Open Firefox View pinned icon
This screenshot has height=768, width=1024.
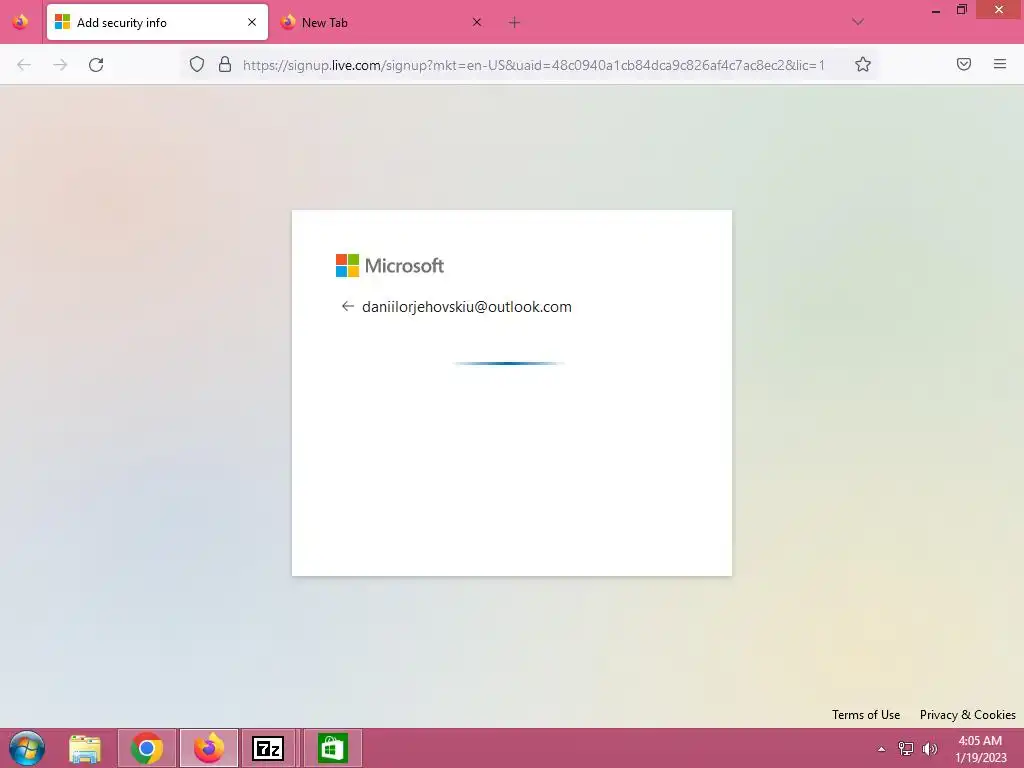point(20,22)
